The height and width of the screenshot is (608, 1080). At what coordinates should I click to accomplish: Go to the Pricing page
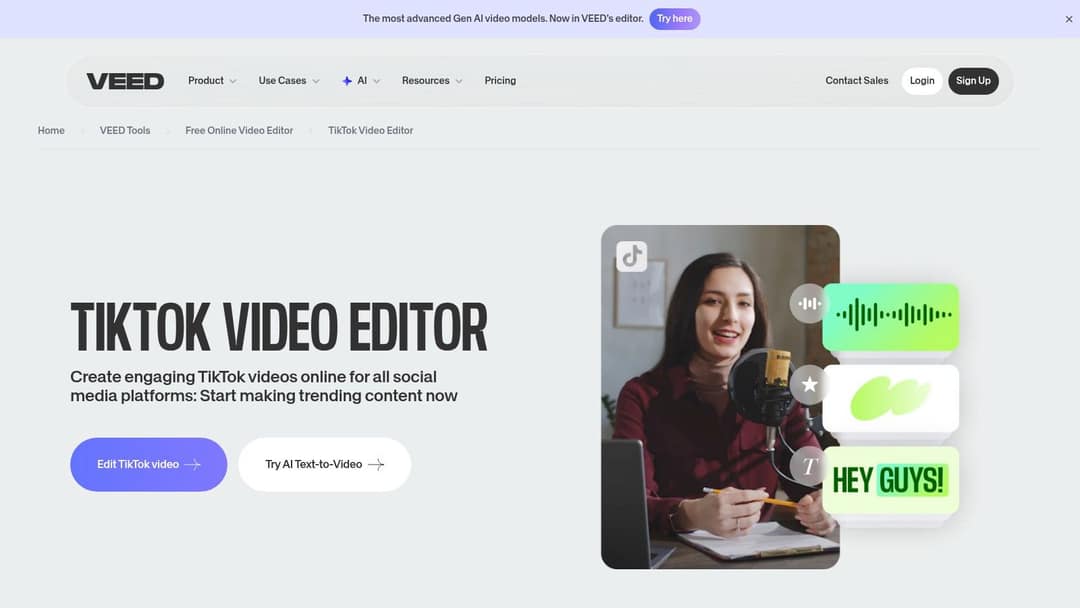(x=500, y=81)
